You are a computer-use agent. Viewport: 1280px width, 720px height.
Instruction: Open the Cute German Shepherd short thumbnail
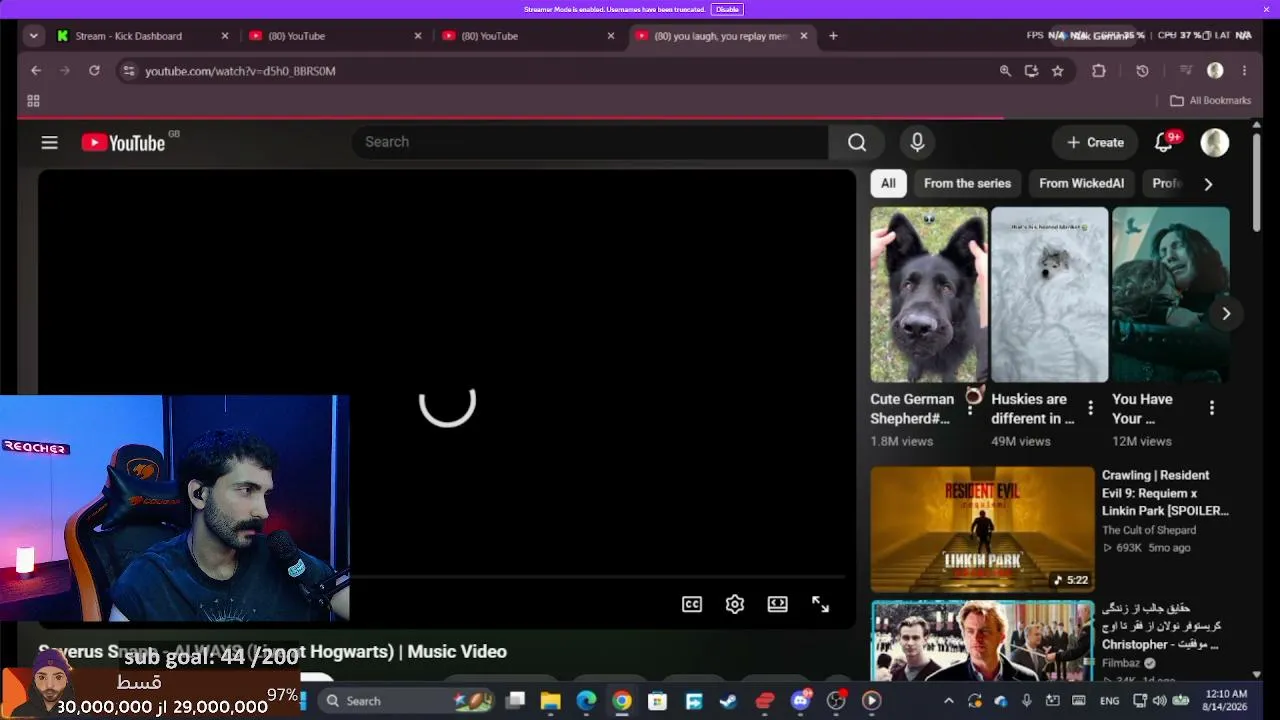click(x=928, y=294)
